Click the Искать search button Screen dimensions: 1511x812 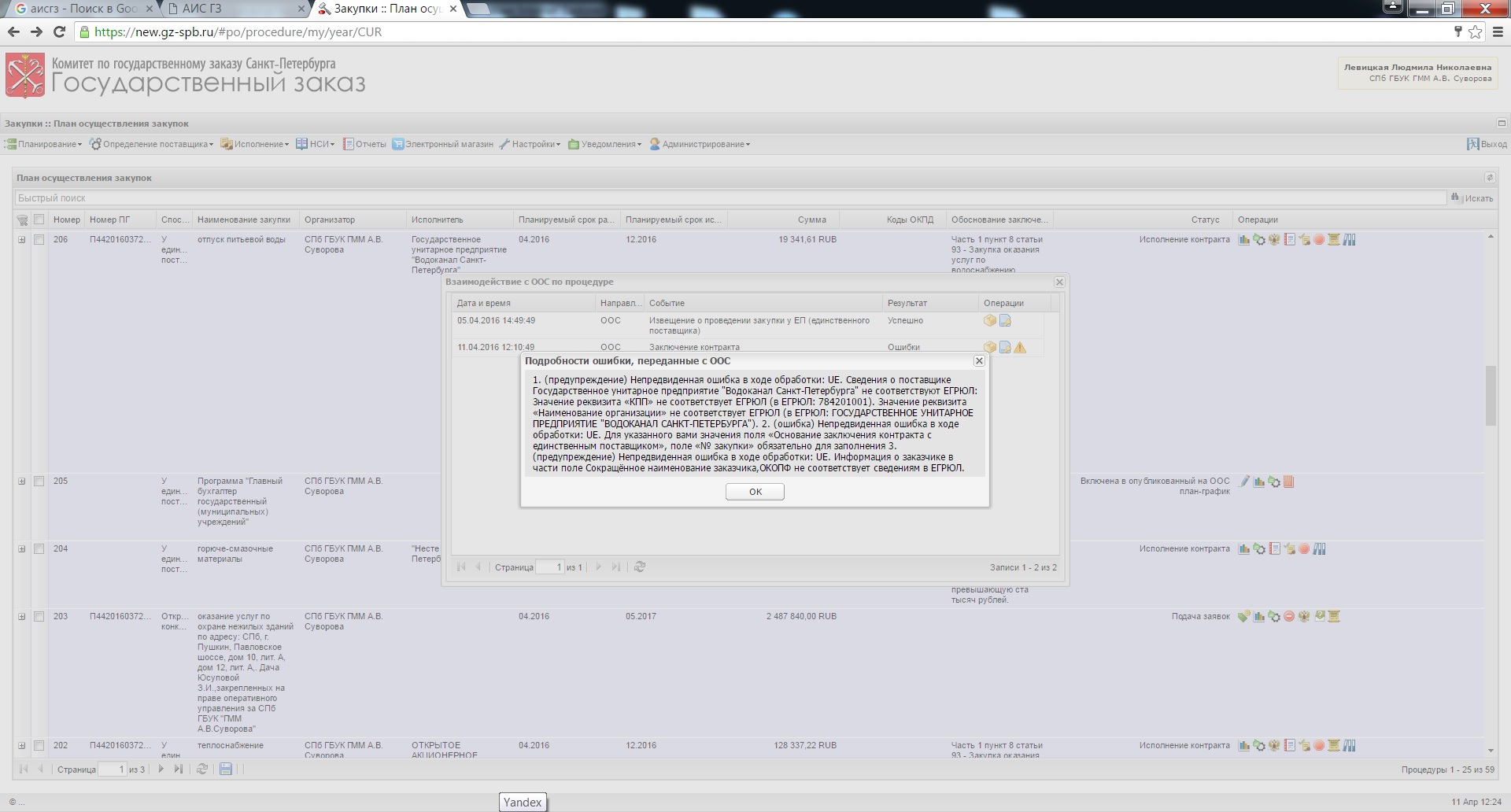tap(1472, 198)
